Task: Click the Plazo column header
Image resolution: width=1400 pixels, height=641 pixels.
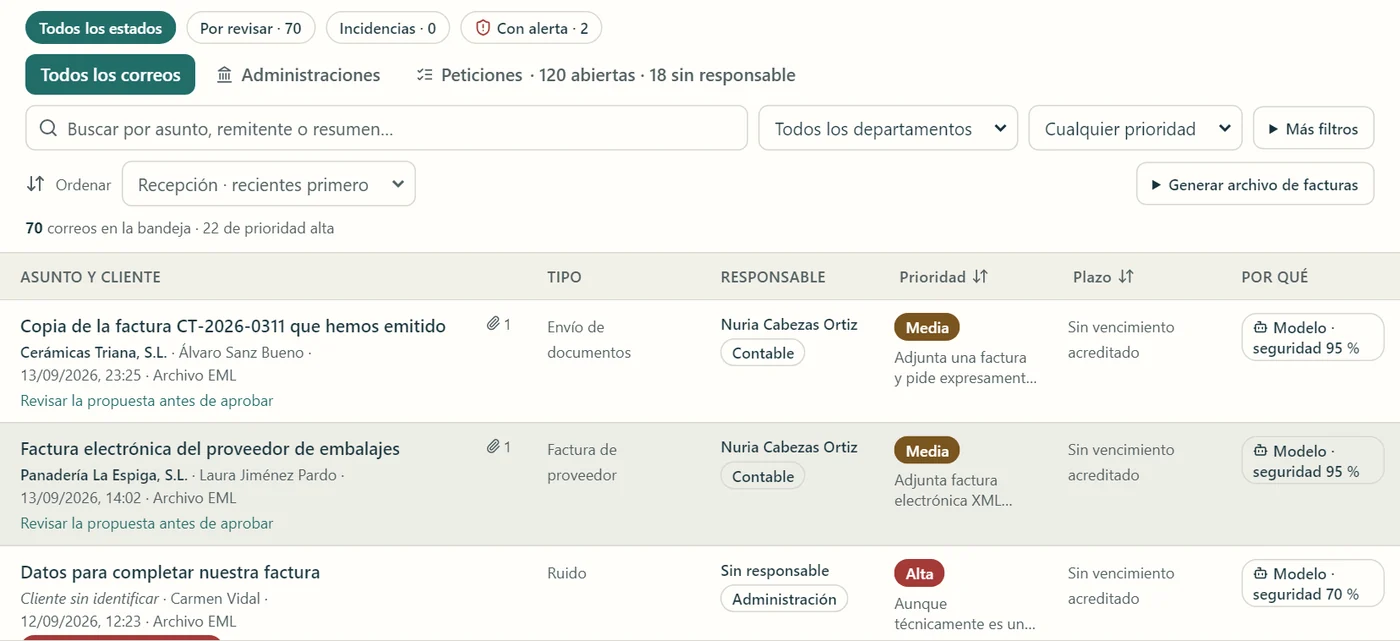Action: coord(1104,276)
